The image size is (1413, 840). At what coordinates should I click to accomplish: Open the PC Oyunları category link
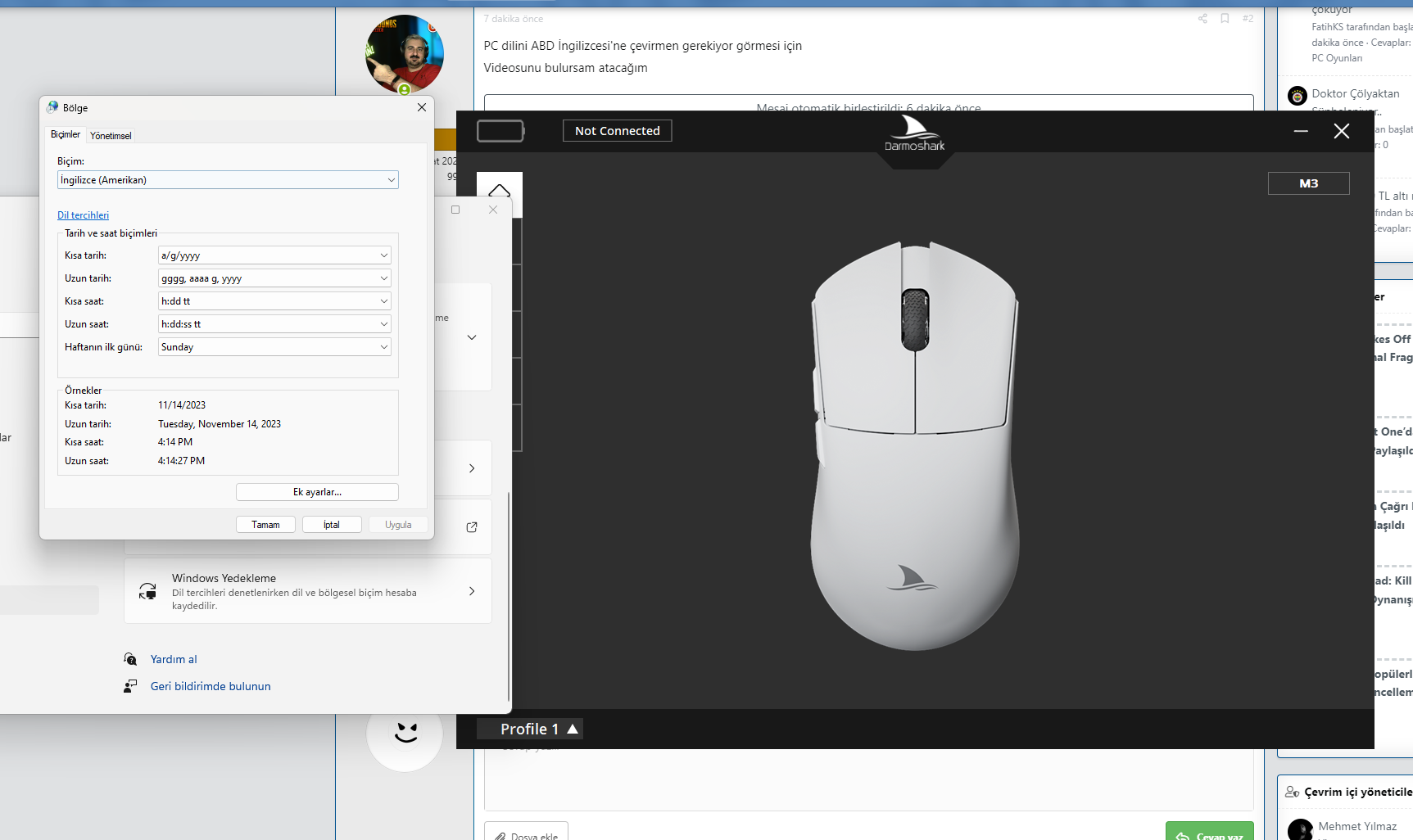1337,58
